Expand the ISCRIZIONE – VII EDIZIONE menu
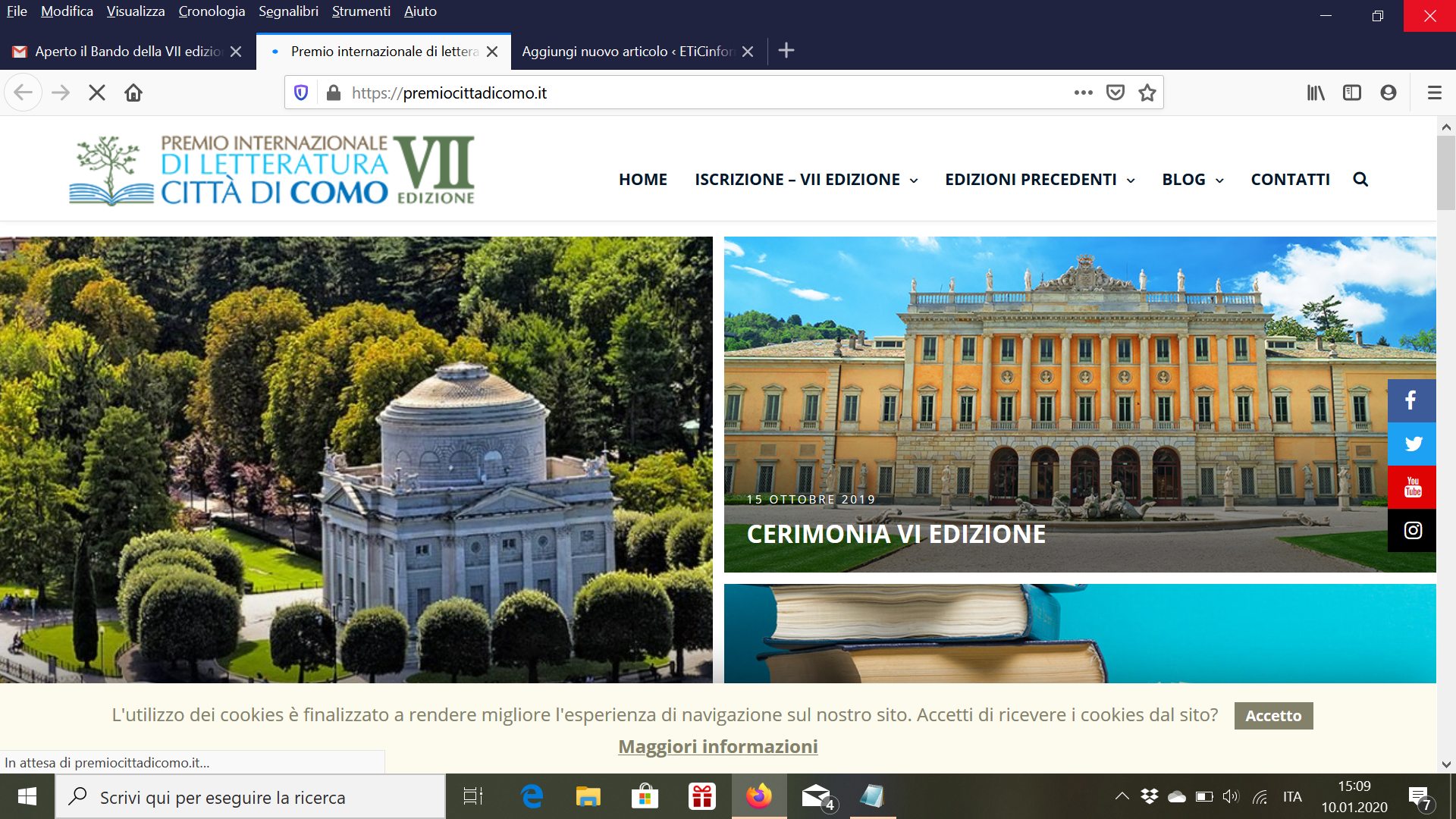The height and width of the screenshot is (819, 1456). tap(806, 179)
